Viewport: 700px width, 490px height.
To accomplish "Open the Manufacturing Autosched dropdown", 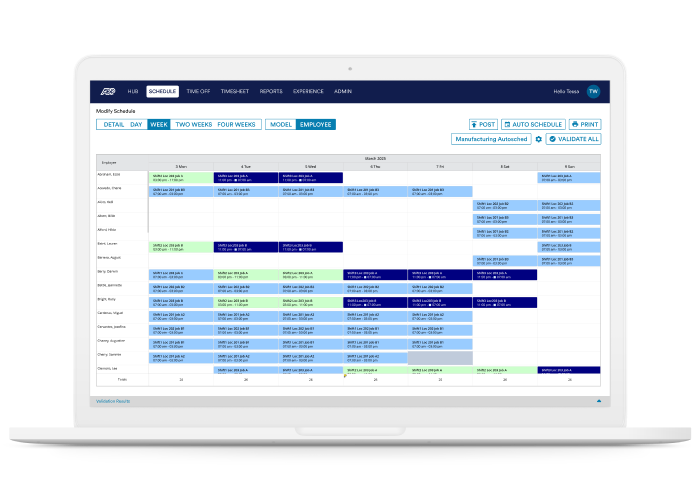I will tap(490, 140).
